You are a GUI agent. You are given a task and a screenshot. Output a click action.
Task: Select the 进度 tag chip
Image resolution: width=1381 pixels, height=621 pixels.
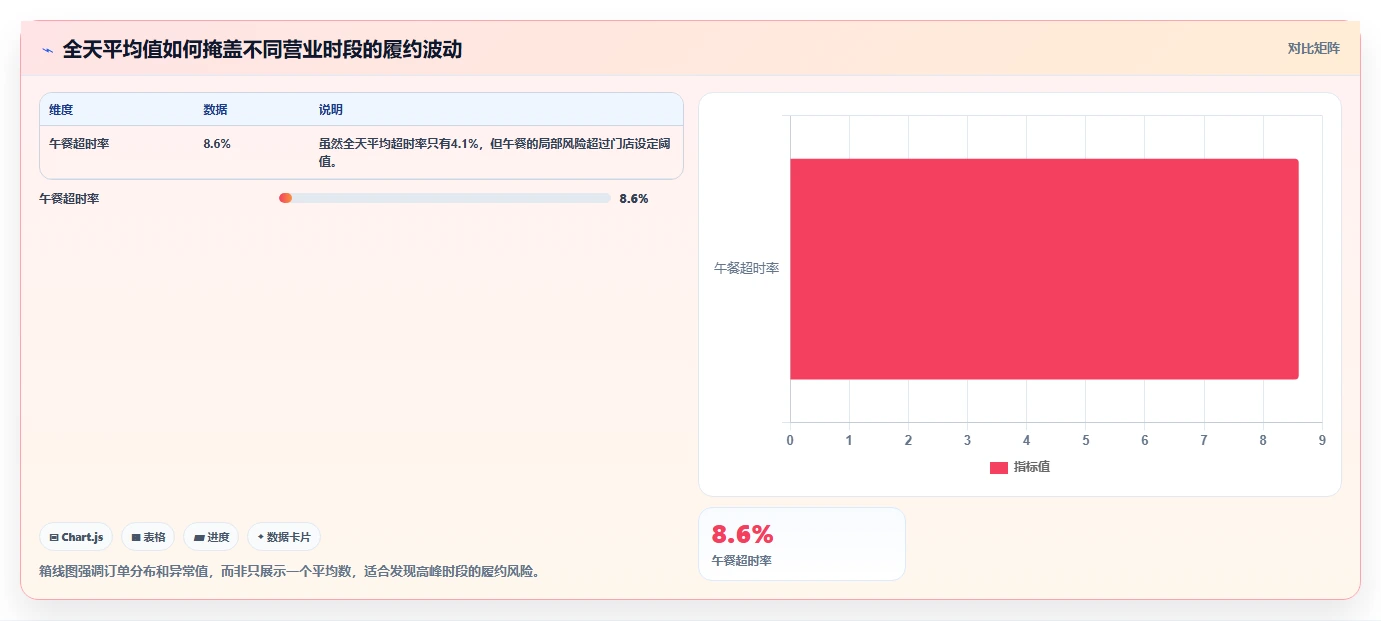[x=212, y=537]
